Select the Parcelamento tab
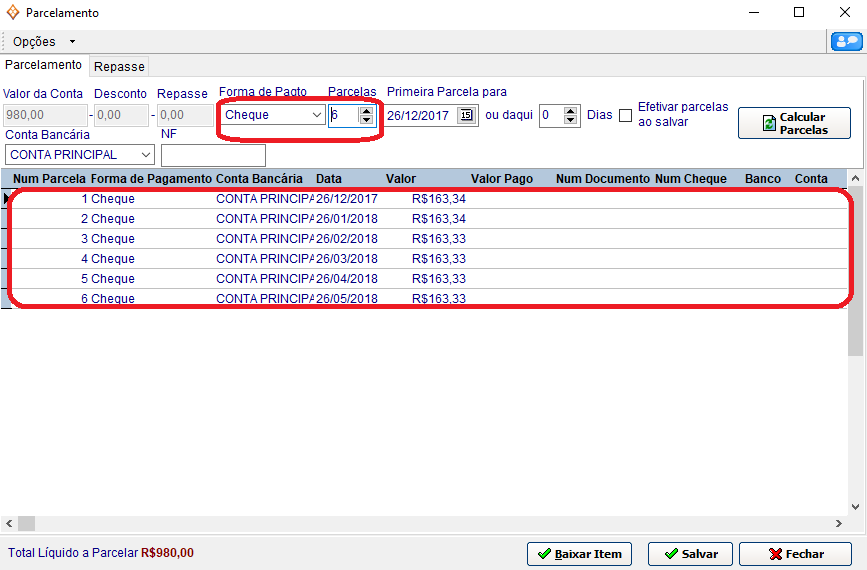Viewport: 867px width, 570px height. click(x=44, y=65)
